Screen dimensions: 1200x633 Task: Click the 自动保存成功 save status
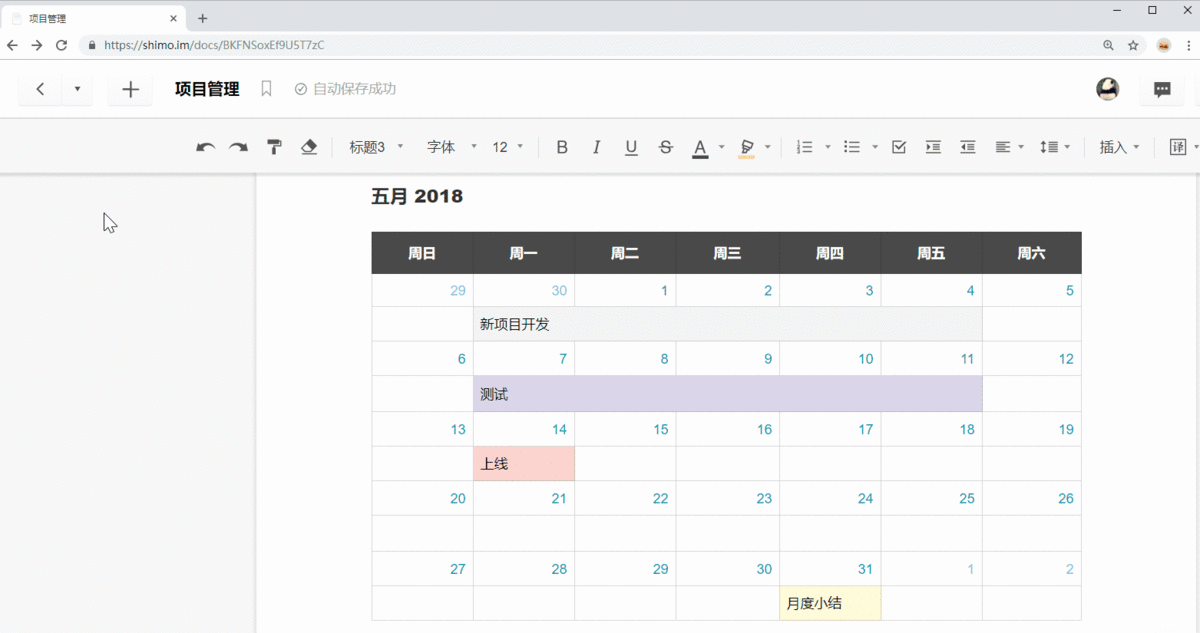coord(345,89)
